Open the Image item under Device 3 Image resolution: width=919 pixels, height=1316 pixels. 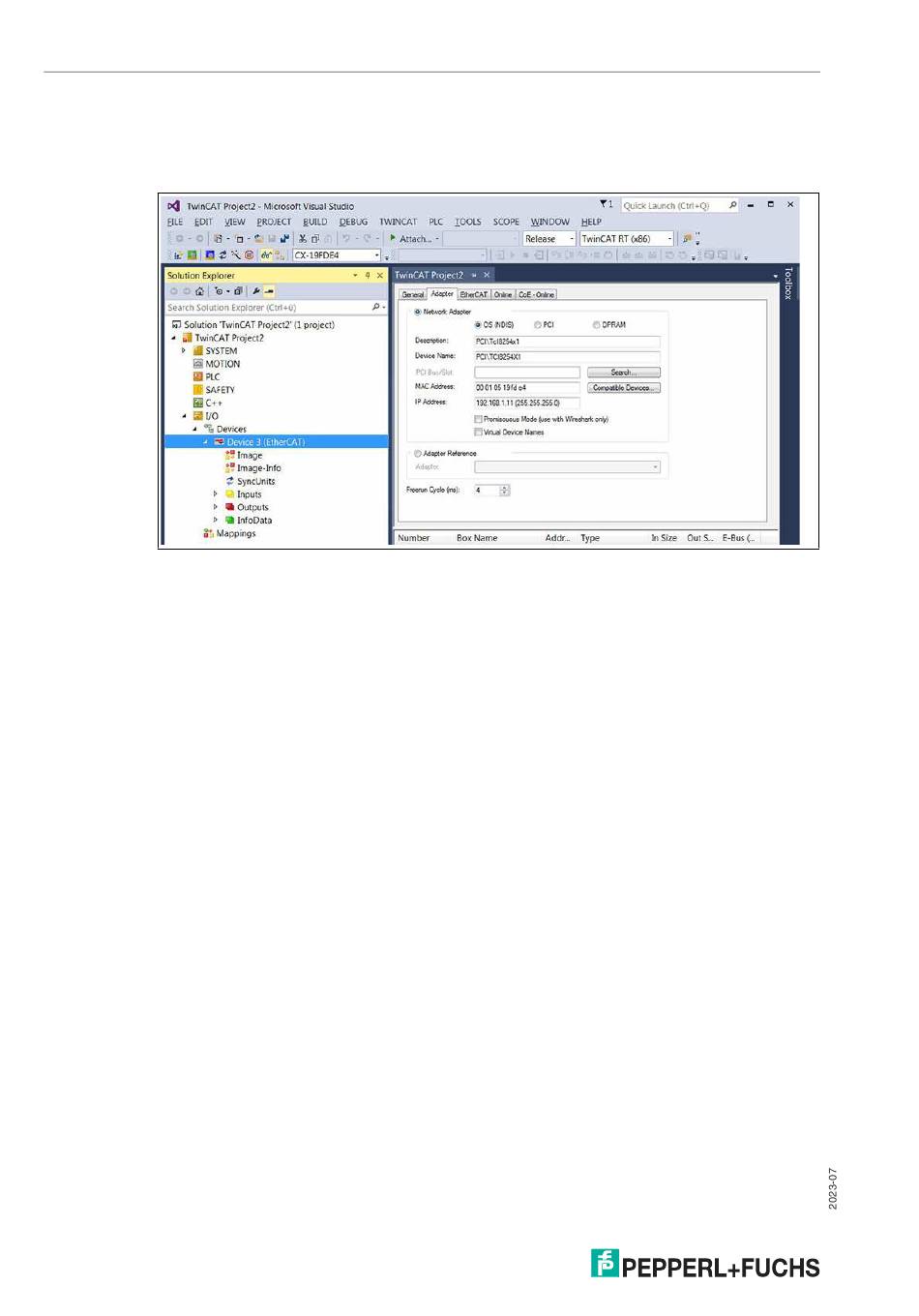[x=244, y=455]
